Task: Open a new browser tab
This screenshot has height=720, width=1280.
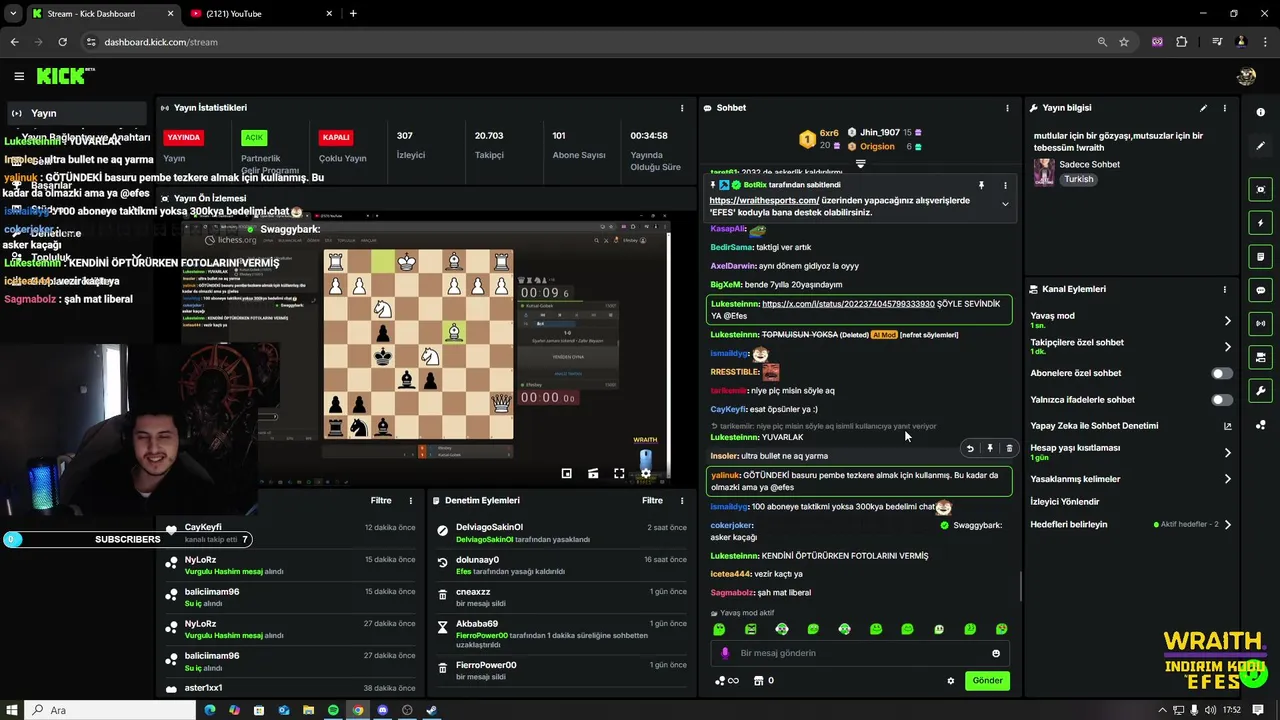Action: 353,14
